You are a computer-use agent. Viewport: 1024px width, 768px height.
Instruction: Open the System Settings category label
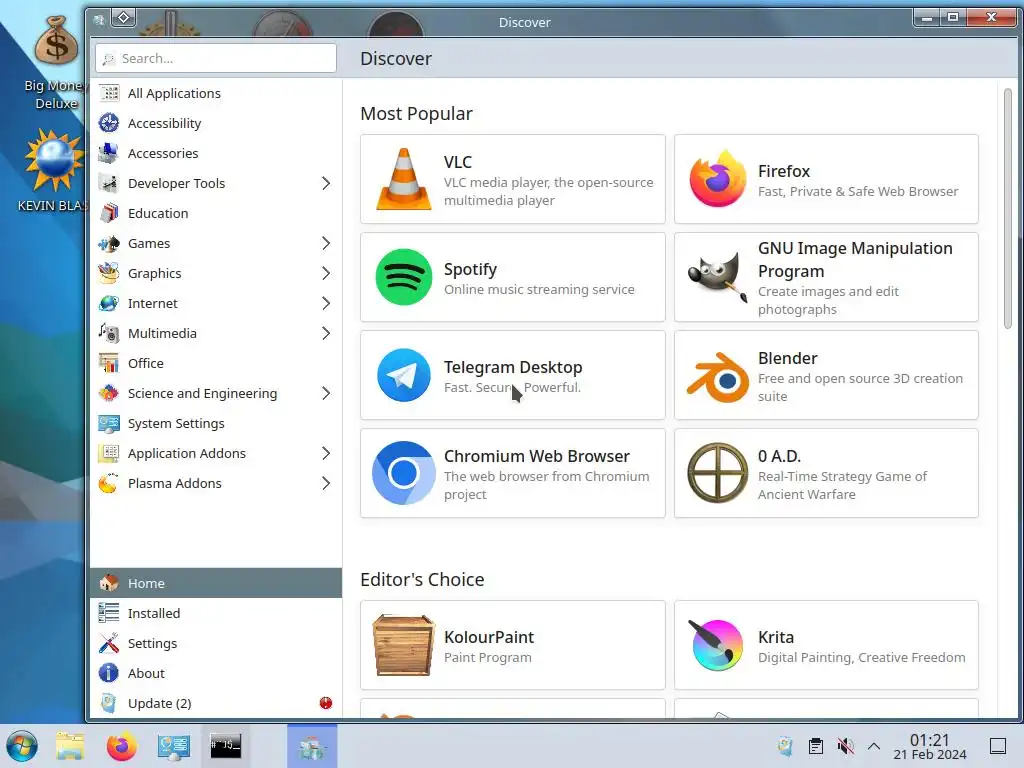(176, 423)
